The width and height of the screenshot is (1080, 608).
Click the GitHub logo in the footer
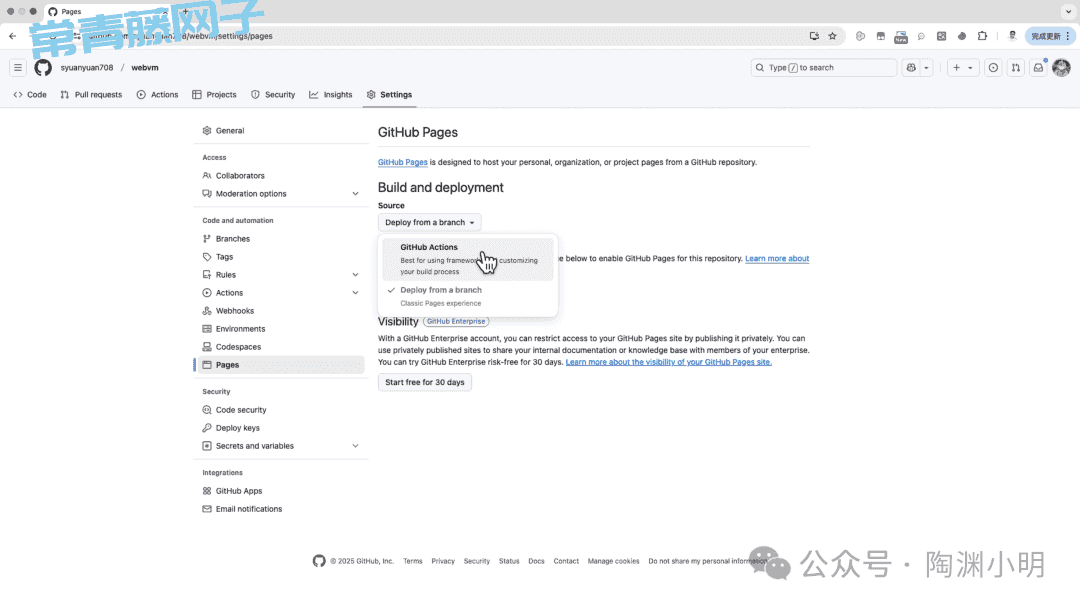click(319, 561)
